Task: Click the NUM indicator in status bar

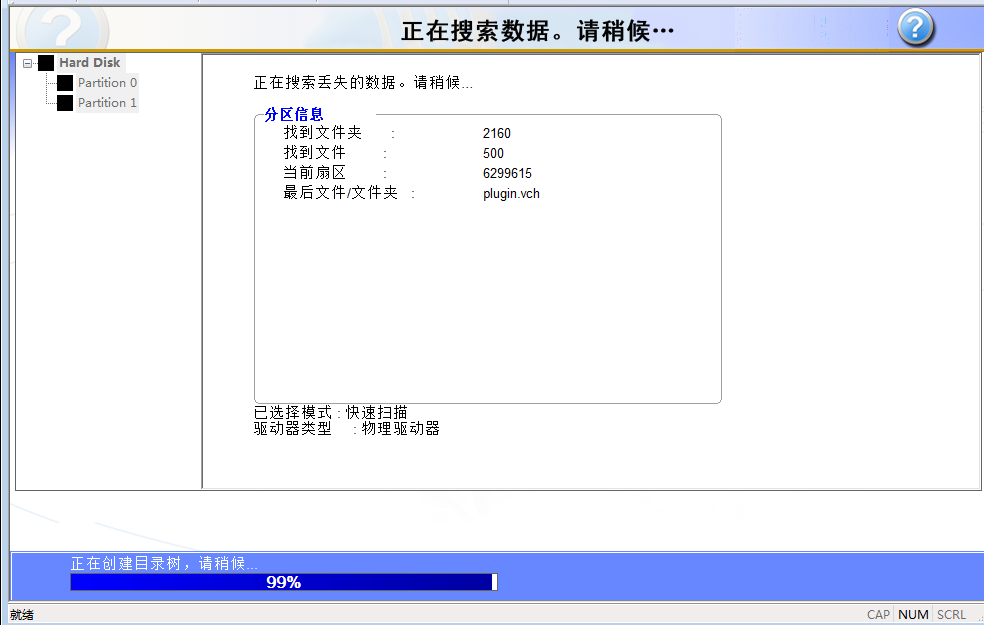Action: coord(913,615)
